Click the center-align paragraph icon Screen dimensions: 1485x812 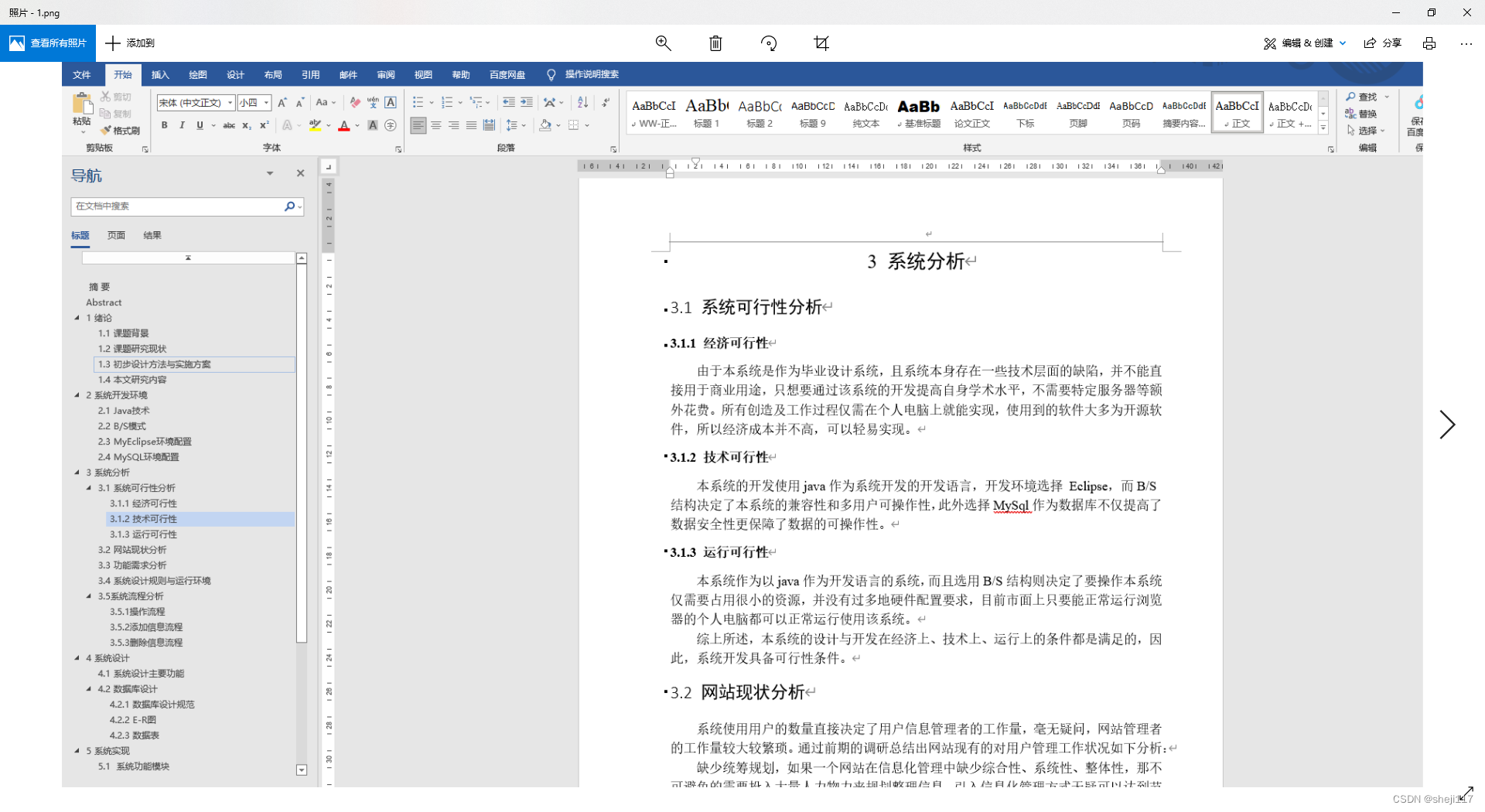click(436, 125)
